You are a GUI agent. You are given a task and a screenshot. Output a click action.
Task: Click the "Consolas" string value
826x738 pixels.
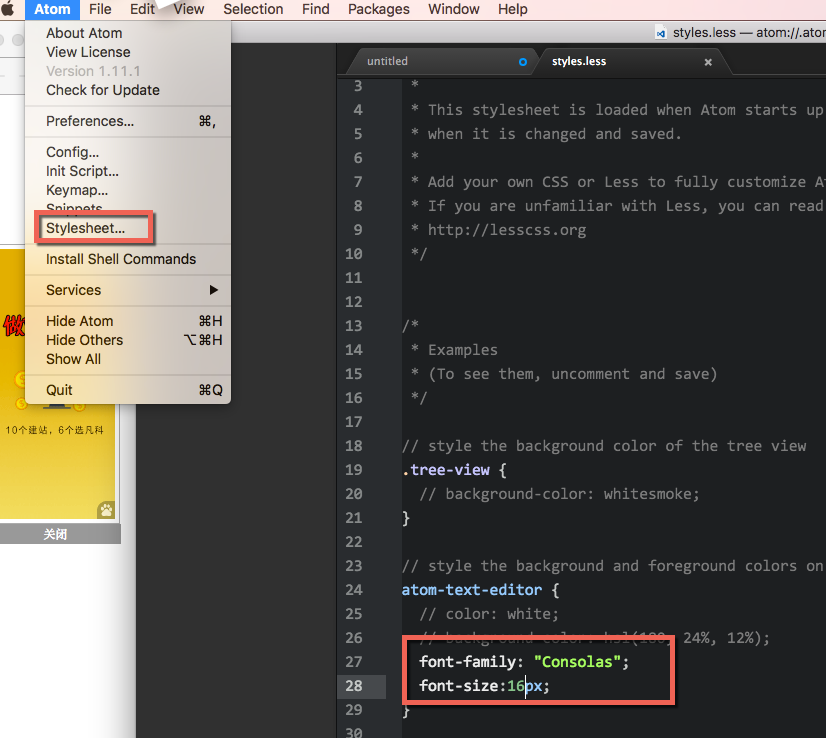577,662
